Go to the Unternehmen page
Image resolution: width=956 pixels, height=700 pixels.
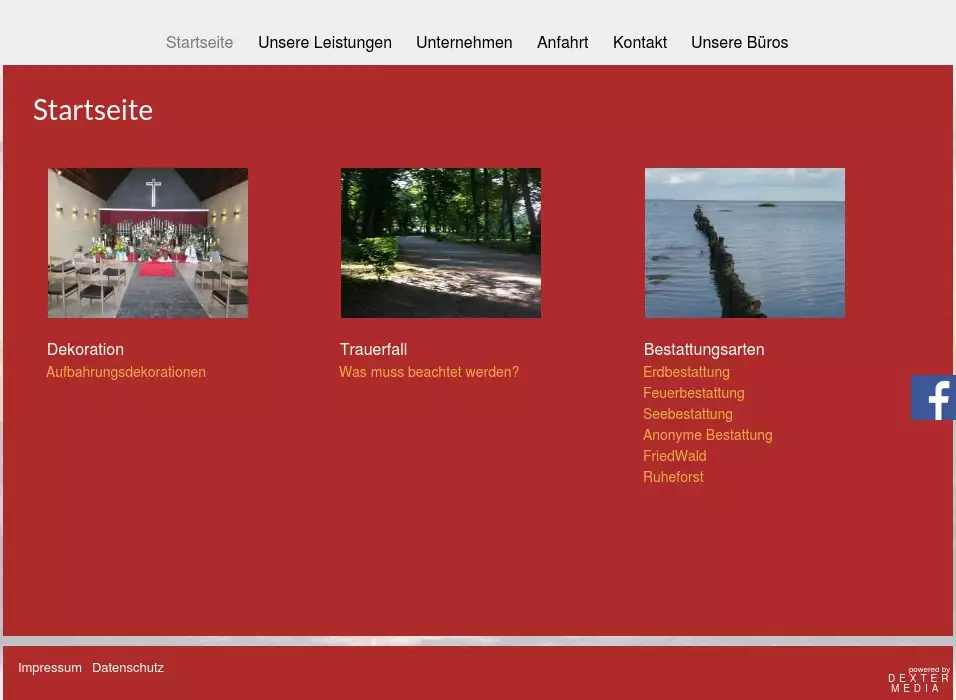(464, 42)
